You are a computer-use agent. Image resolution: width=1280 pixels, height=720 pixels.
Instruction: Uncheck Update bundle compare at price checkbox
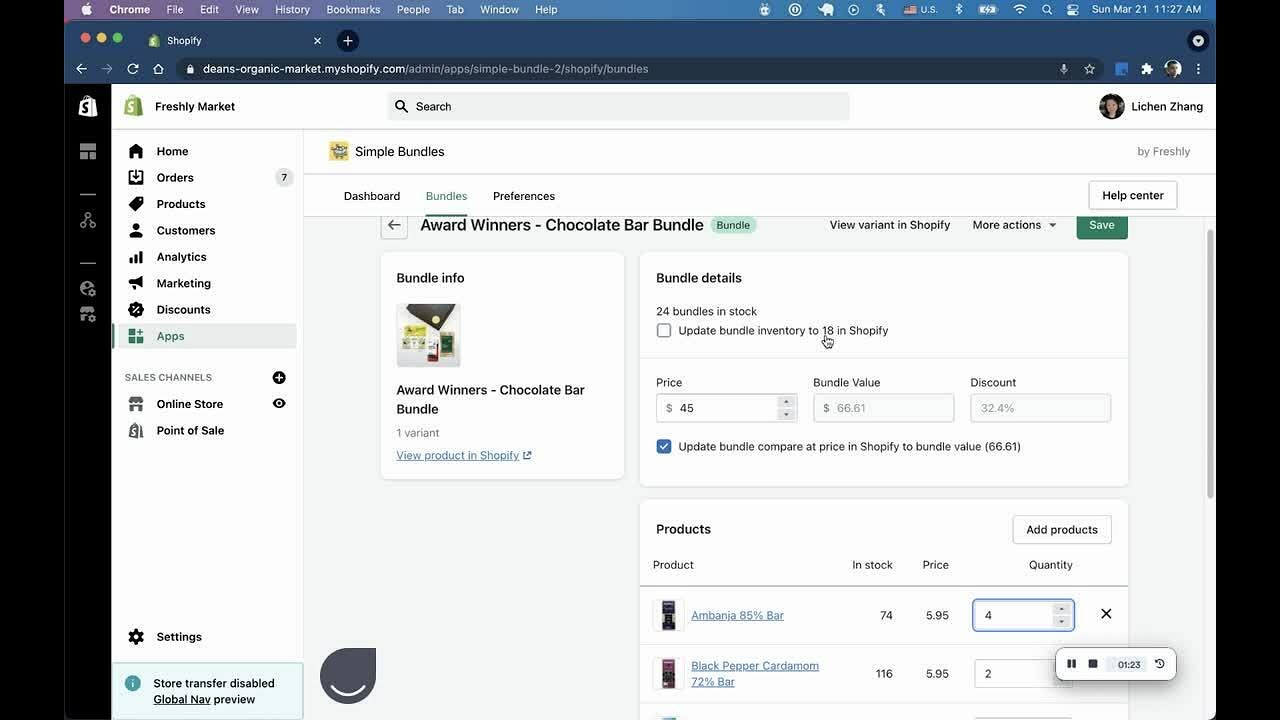[664, 446]
